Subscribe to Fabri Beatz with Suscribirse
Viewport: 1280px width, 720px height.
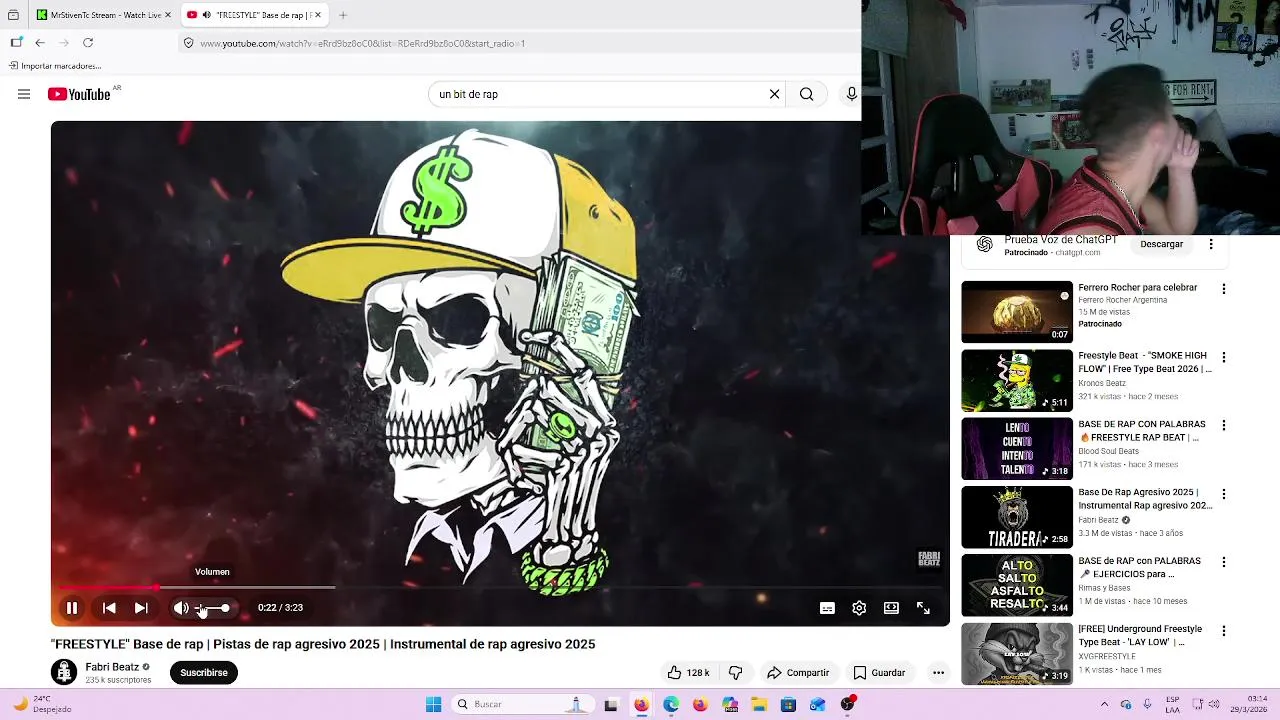[204, 673]
